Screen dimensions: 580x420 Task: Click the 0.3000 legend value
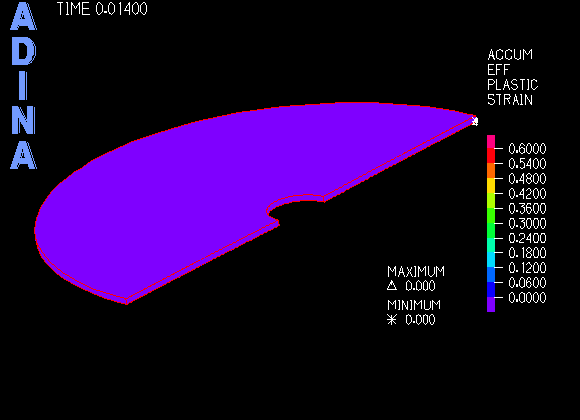pyautogui.click(x=527, y=223)
